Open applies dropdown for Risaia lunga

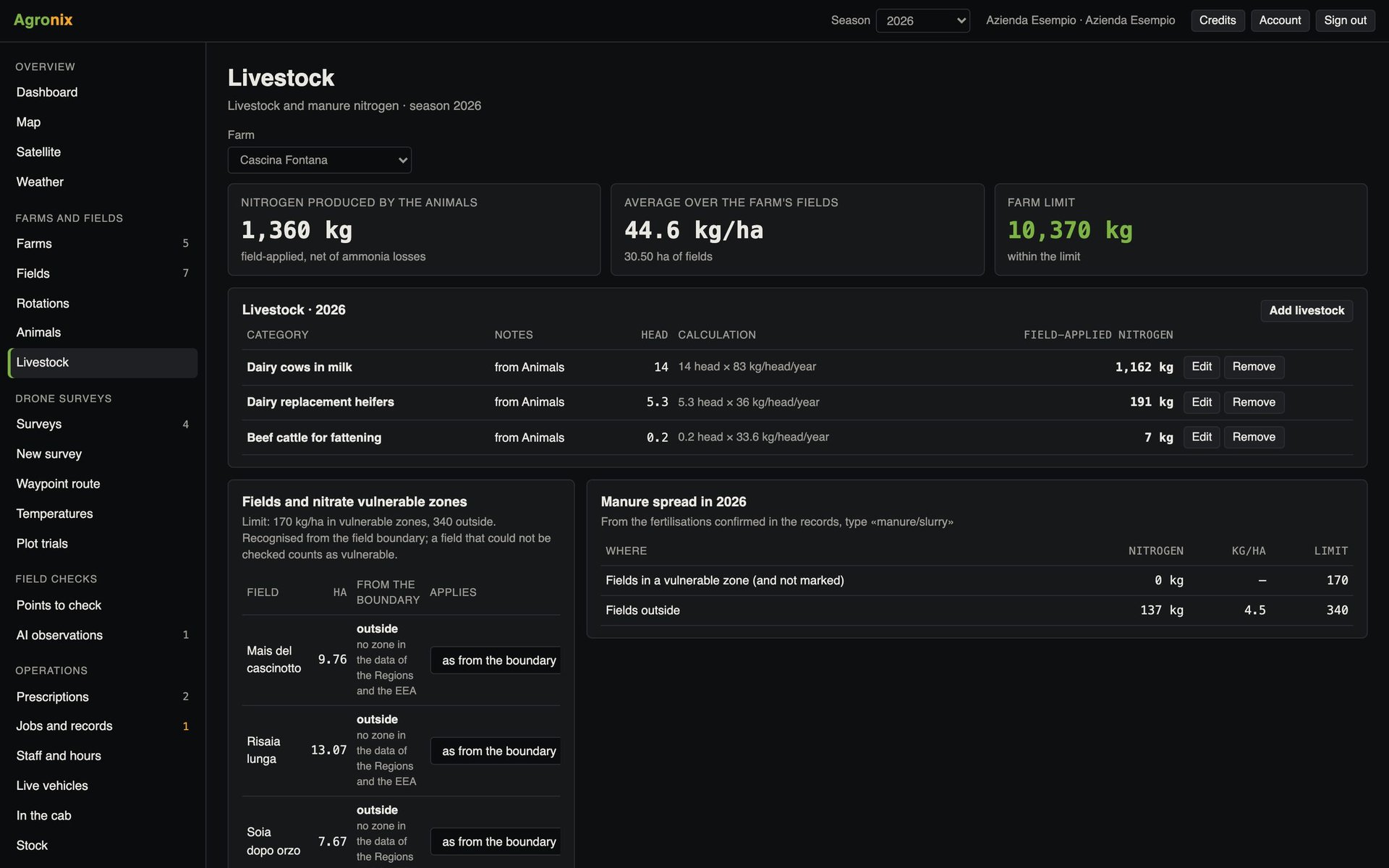pos(496,751)
